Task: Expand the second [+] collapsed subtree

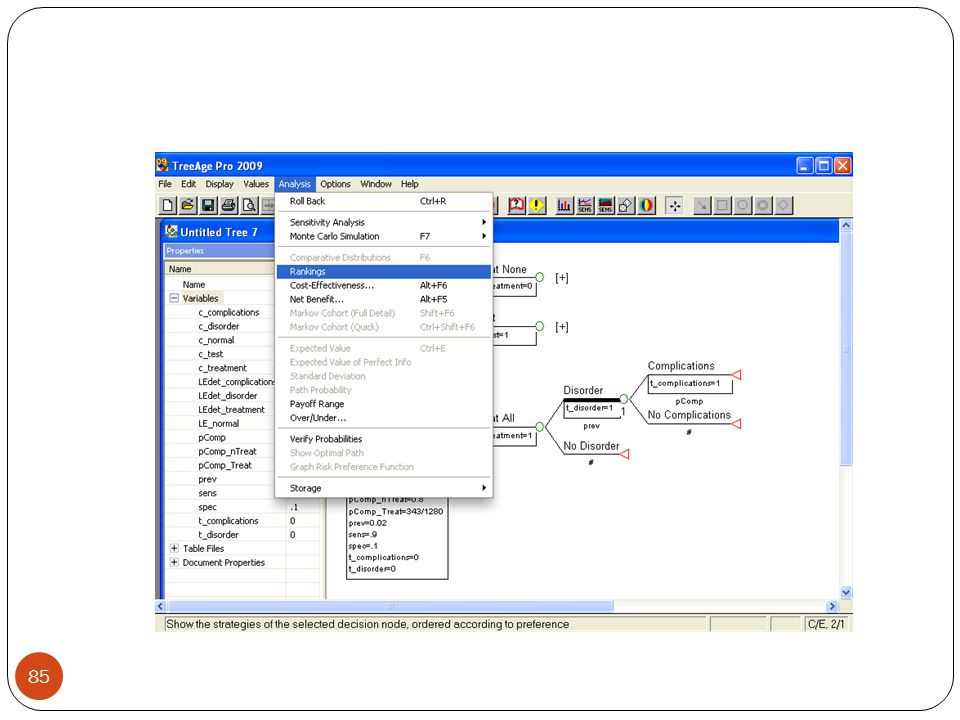Action: click(561, 327)
